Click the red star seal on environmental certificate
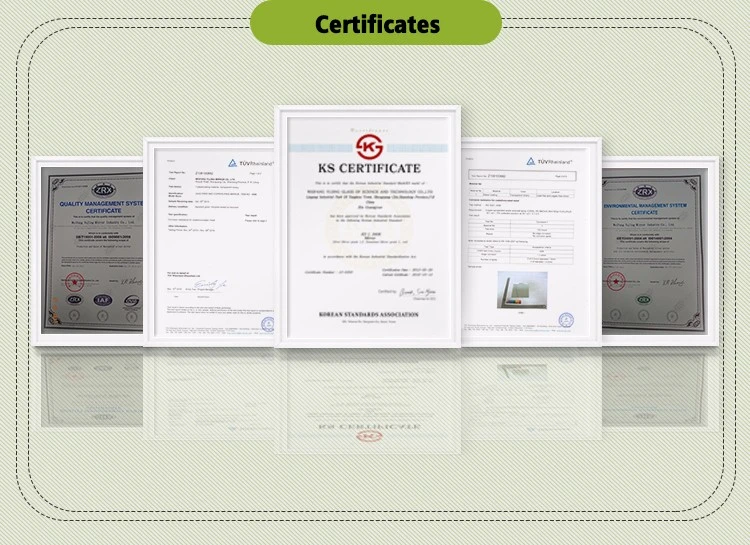 point(616,281)
